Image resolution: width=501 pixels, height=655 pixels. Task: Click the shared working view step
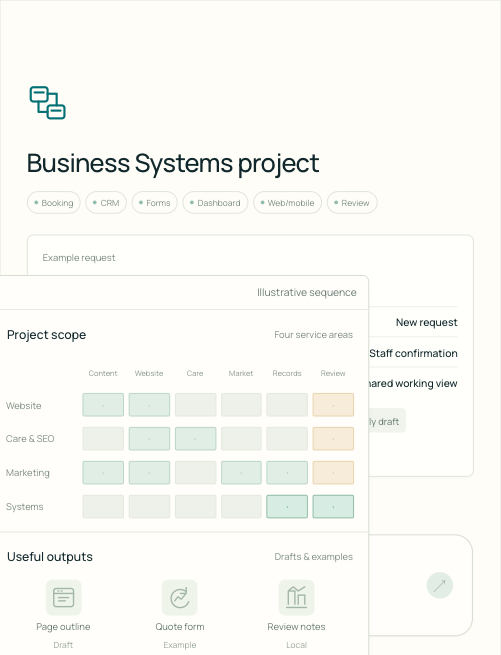(x=413, y=383)
